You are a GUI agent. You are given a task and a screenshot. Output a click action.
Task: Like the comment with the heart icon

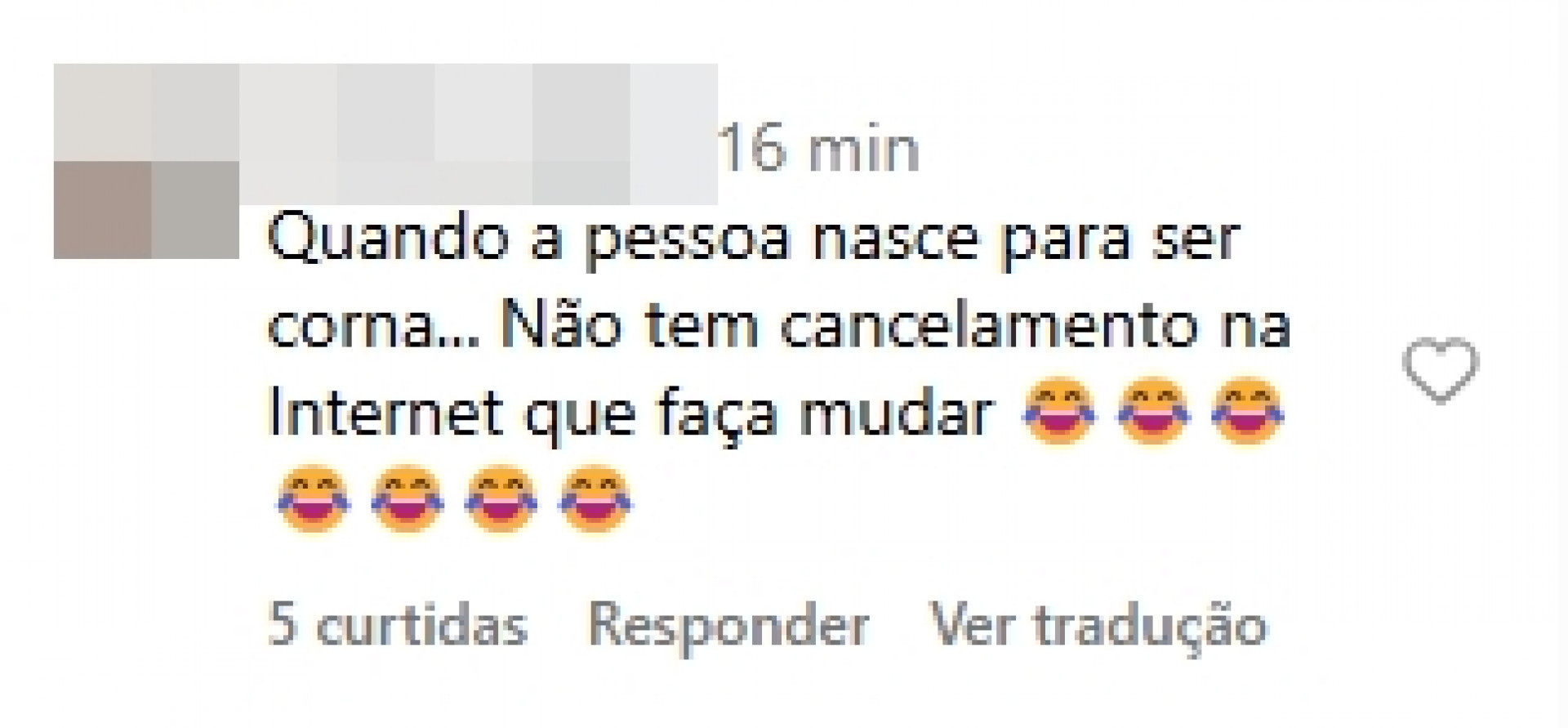pyautogui.click(x=1441, y=370)
